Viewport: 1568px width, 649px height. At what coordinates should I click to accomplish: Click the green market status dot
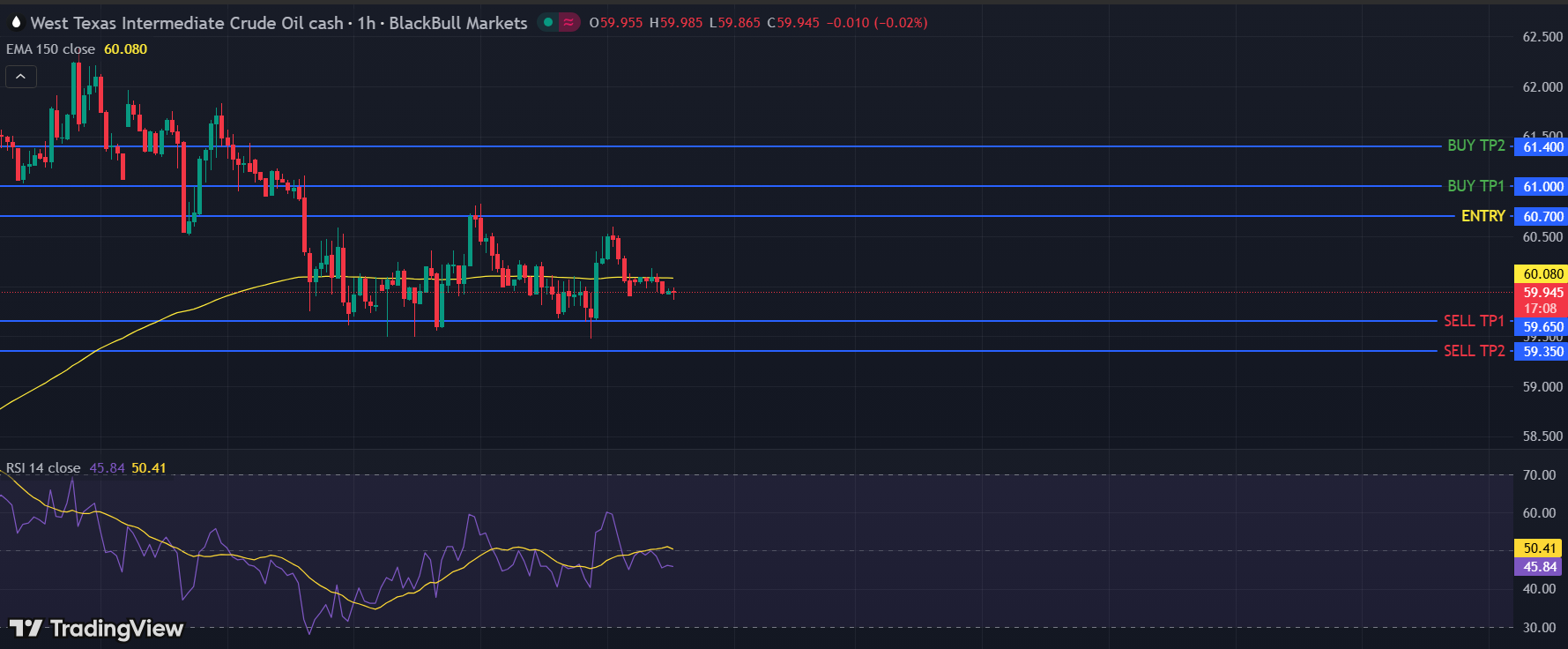tap(548, 22)
